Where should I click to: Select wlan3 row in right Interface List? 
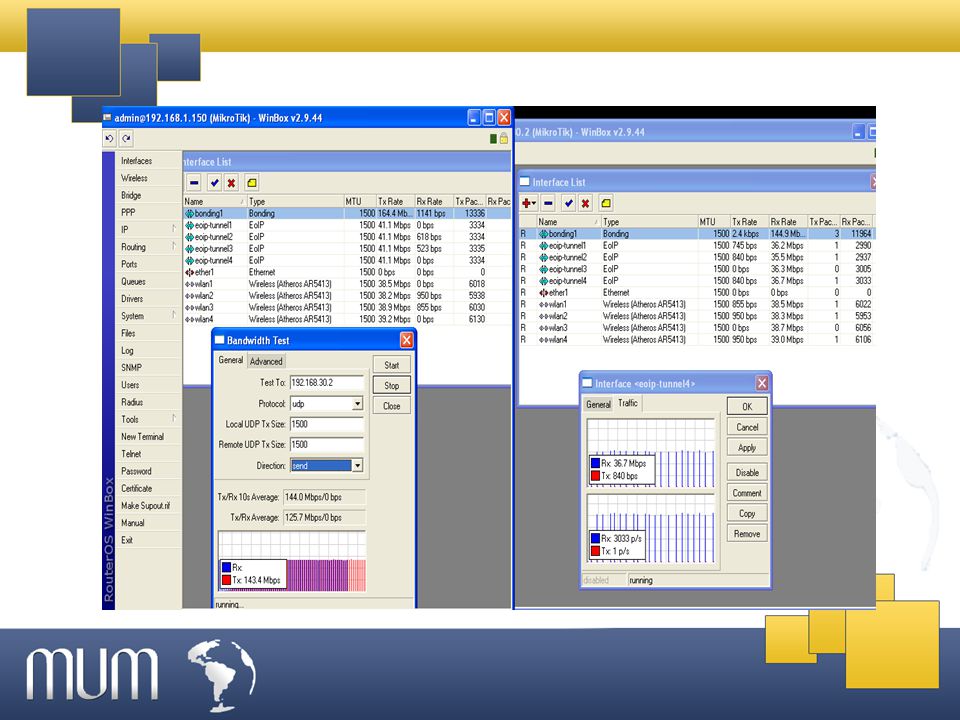point(697,328)
